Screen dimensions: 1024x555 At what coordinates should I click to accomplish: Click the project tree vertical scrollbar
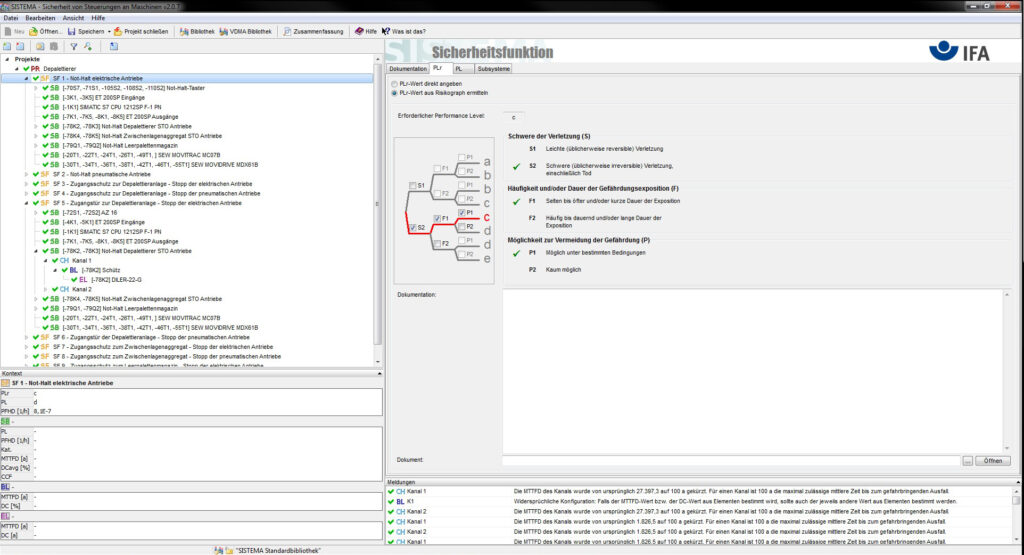378,200
